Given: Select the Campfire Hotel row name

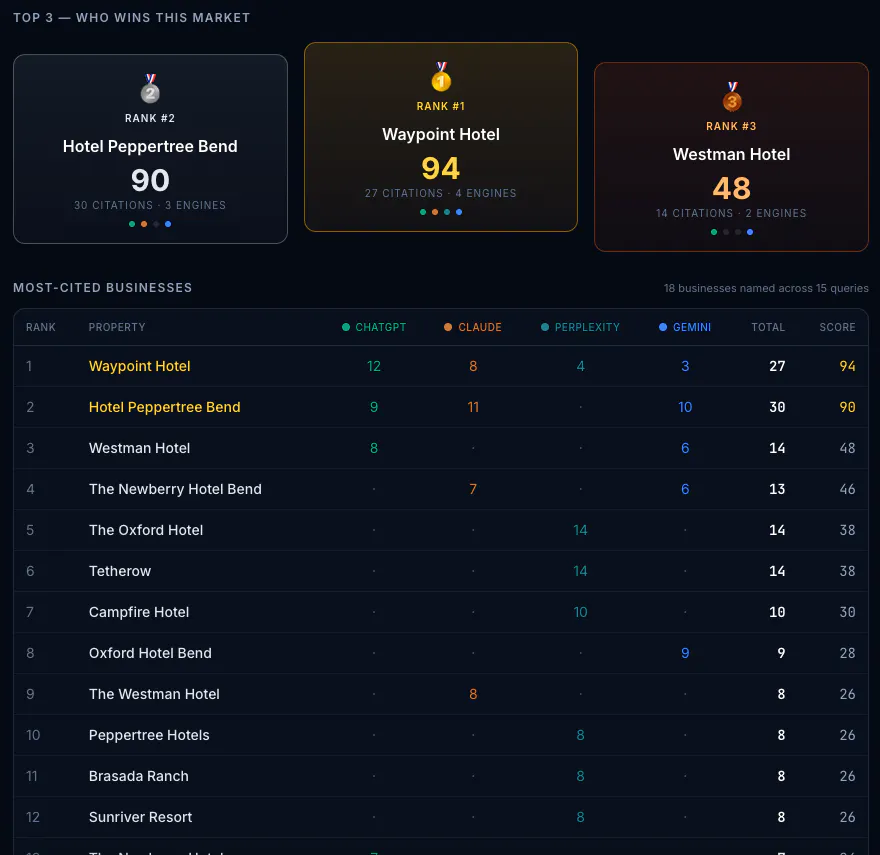Looking at the screenshot, I should (x=139, y=612).
